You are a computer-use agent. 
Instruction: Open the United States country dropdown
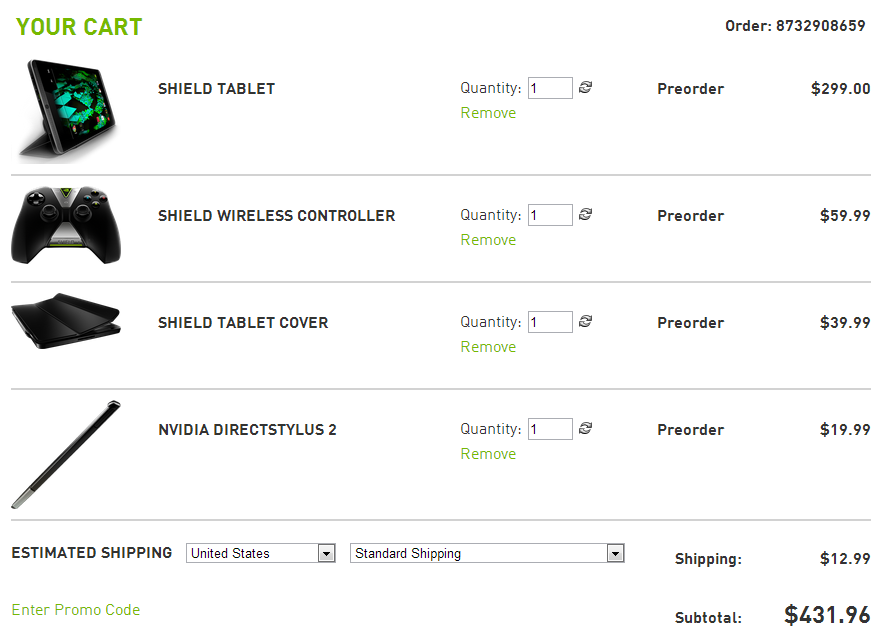261,553
